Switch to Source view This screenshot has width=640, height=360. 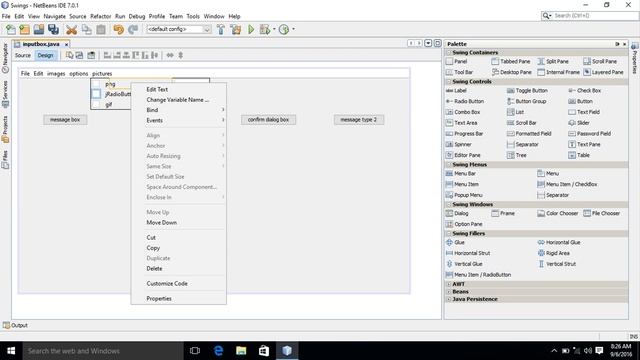(23, 55)
